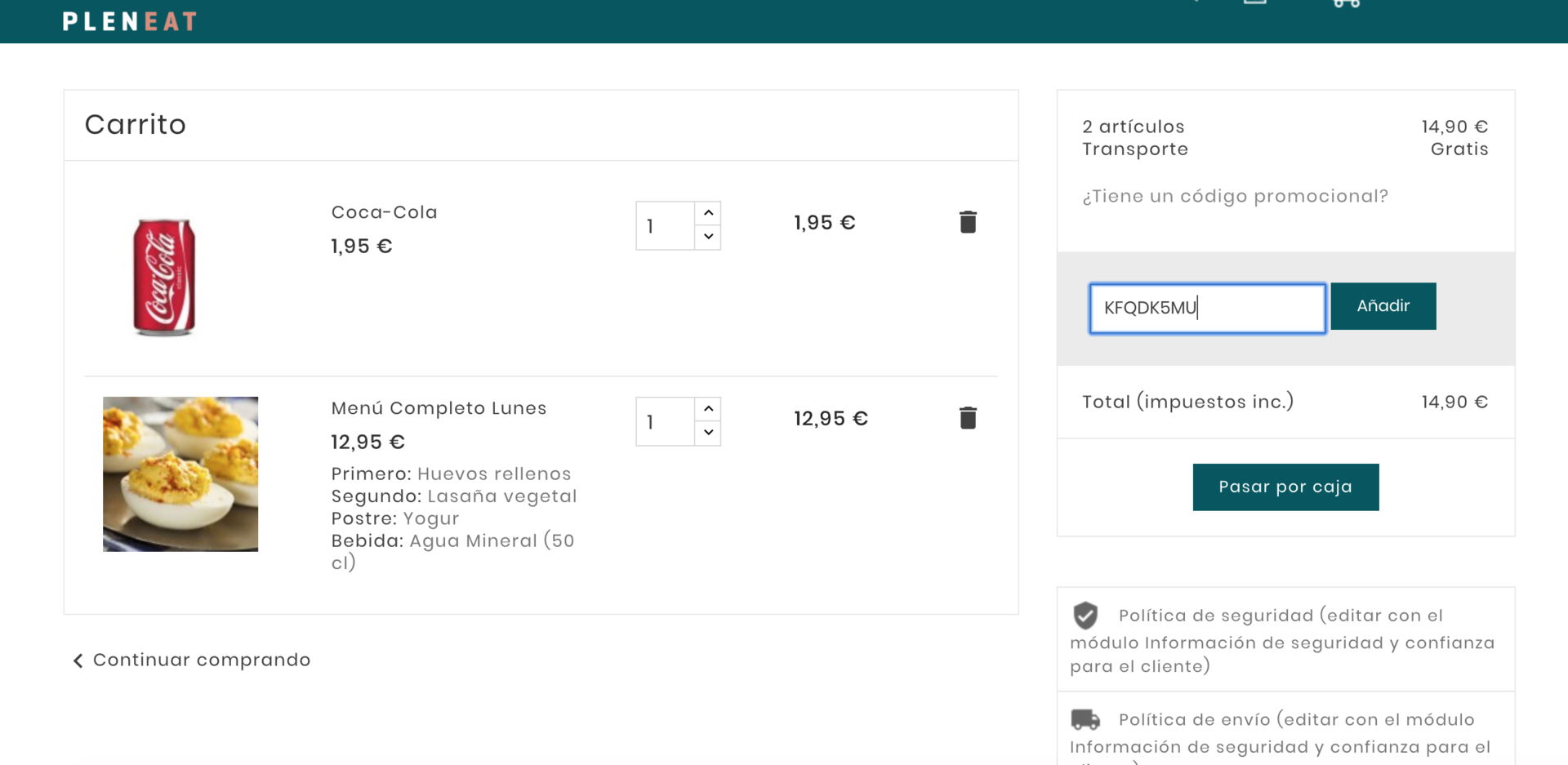Decrease Menú Completo Lunes quantity
Image resolution: width=1568 pixels, height=765 pixels.
708,433
